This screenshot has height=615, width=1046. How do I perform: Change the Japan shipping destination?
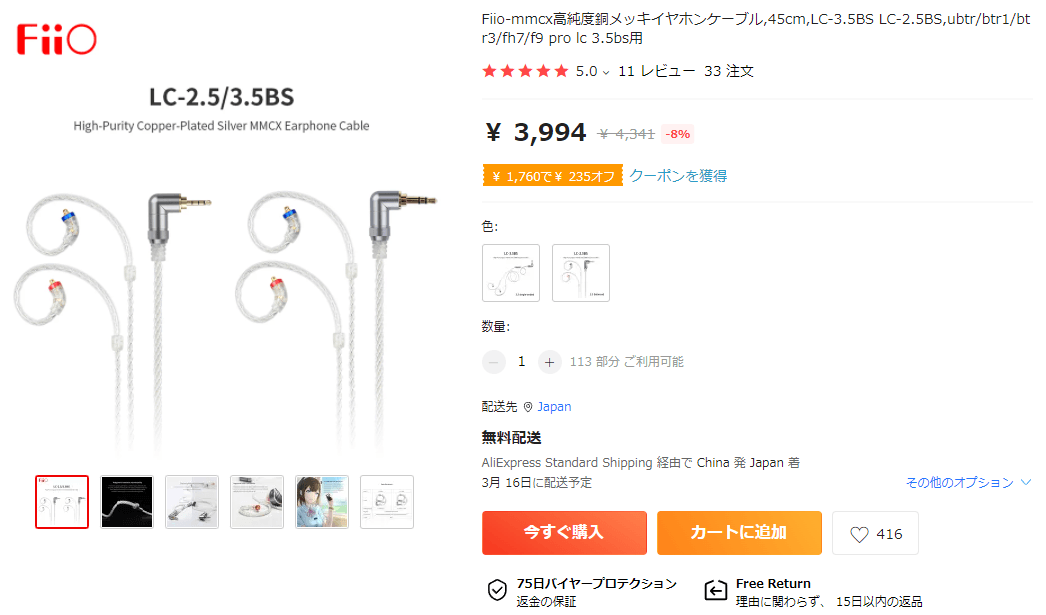click(554, 407)
